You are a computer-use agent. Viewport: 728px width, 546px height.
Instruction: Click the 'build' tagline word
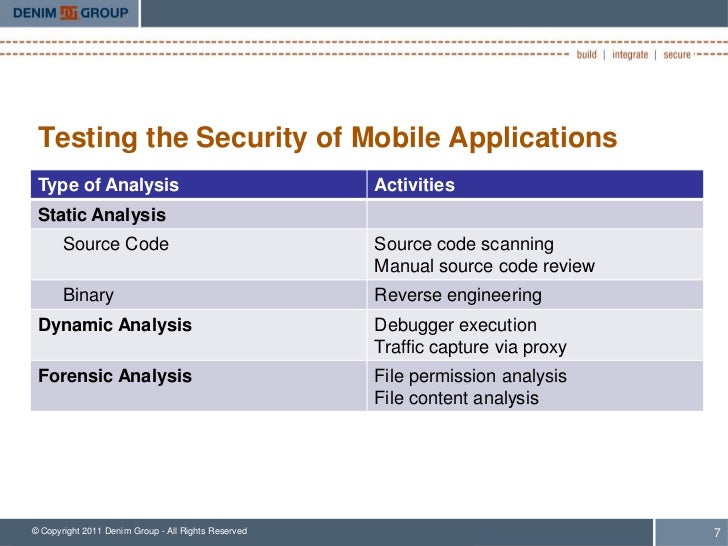coord(586,55)
